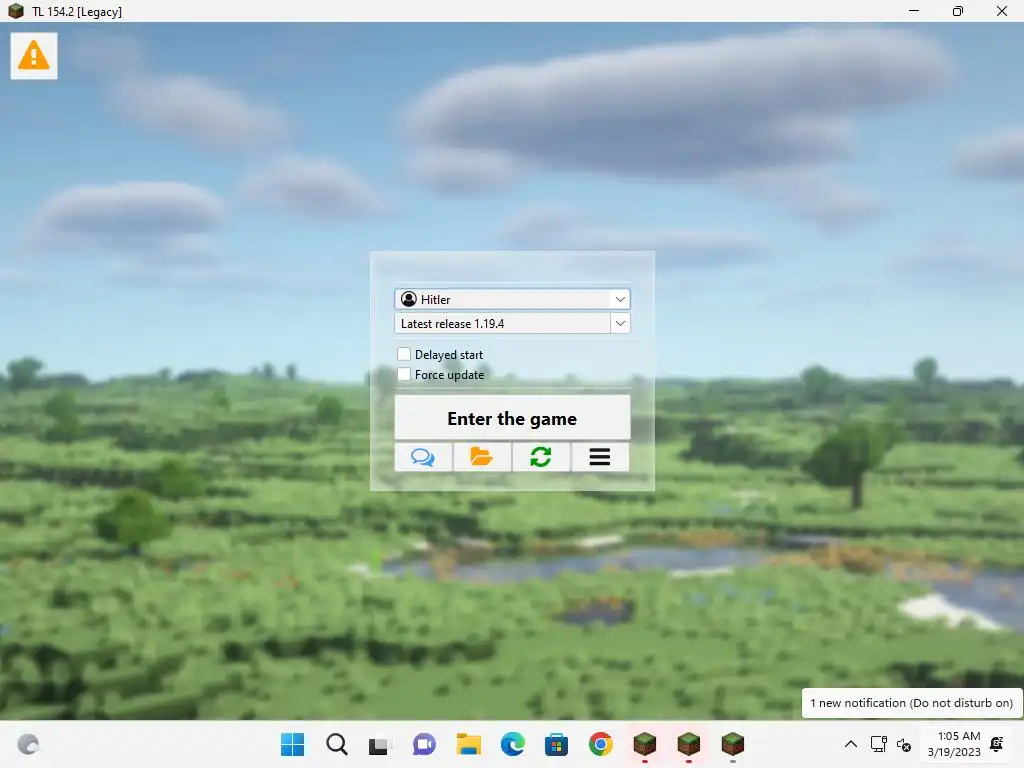The image size is (1024, 768).
Task: Open taskbar Search magnifier
Action: 337,744
